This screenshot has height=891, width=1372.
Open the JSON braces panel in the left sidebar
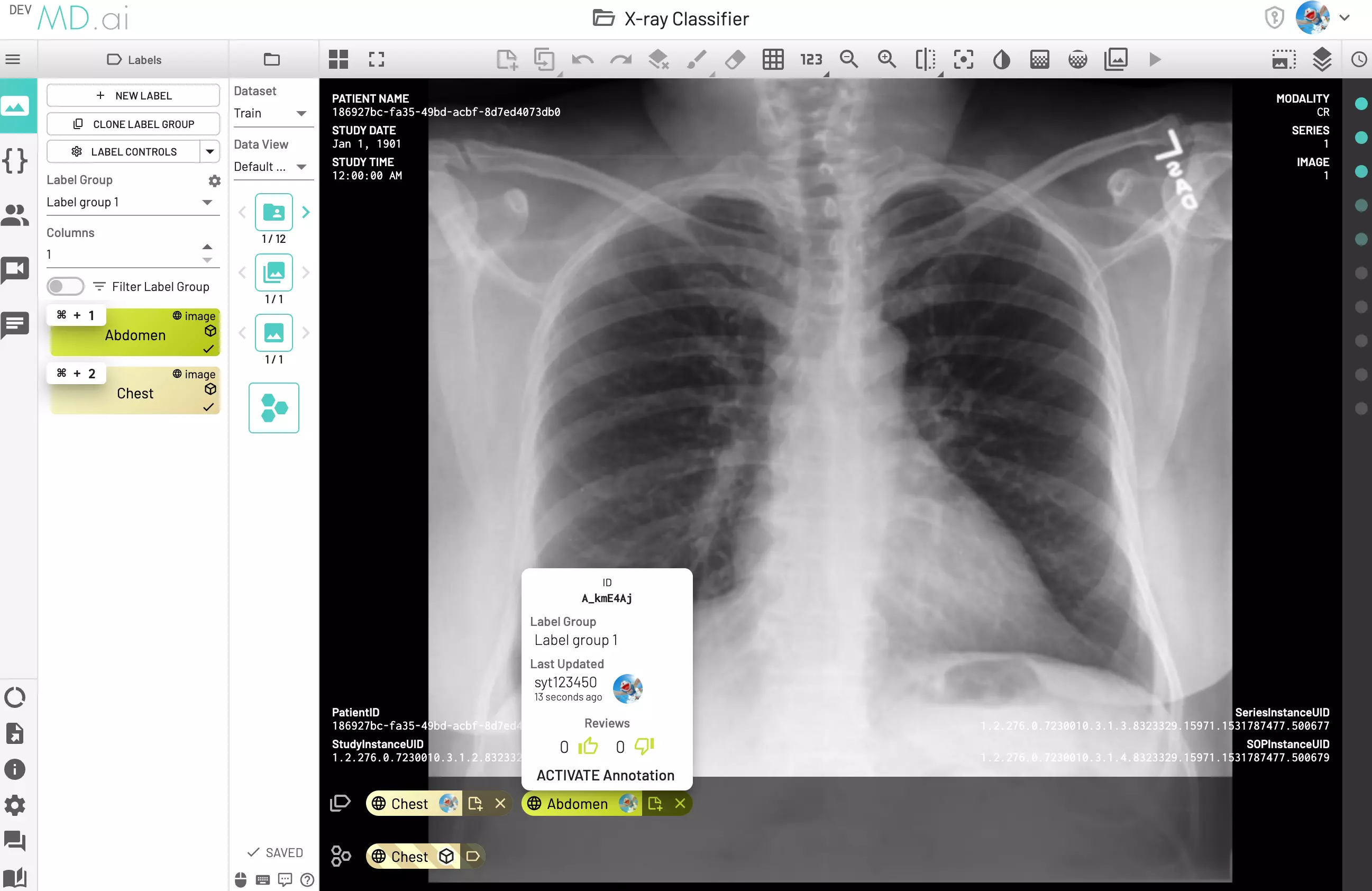15,161
